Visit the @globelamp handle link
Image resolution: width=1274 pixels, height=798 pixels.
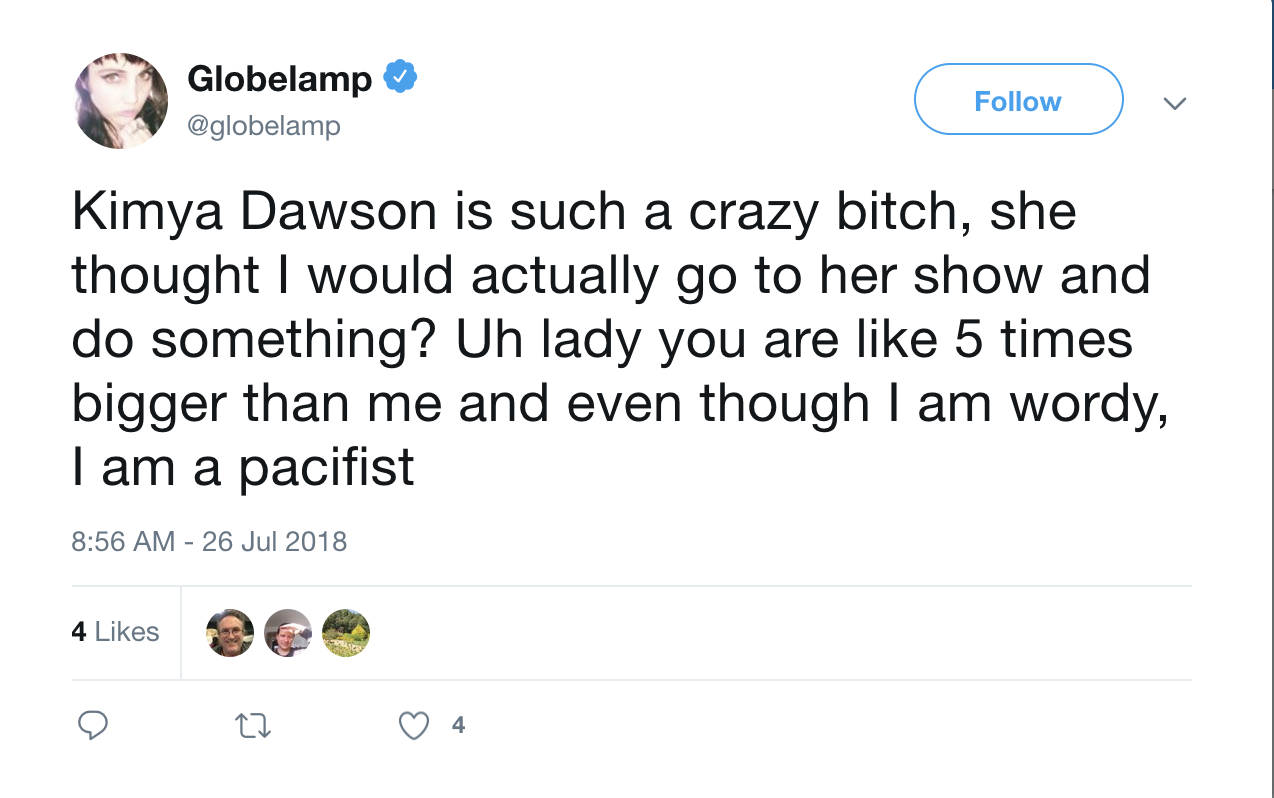[264, 126]
